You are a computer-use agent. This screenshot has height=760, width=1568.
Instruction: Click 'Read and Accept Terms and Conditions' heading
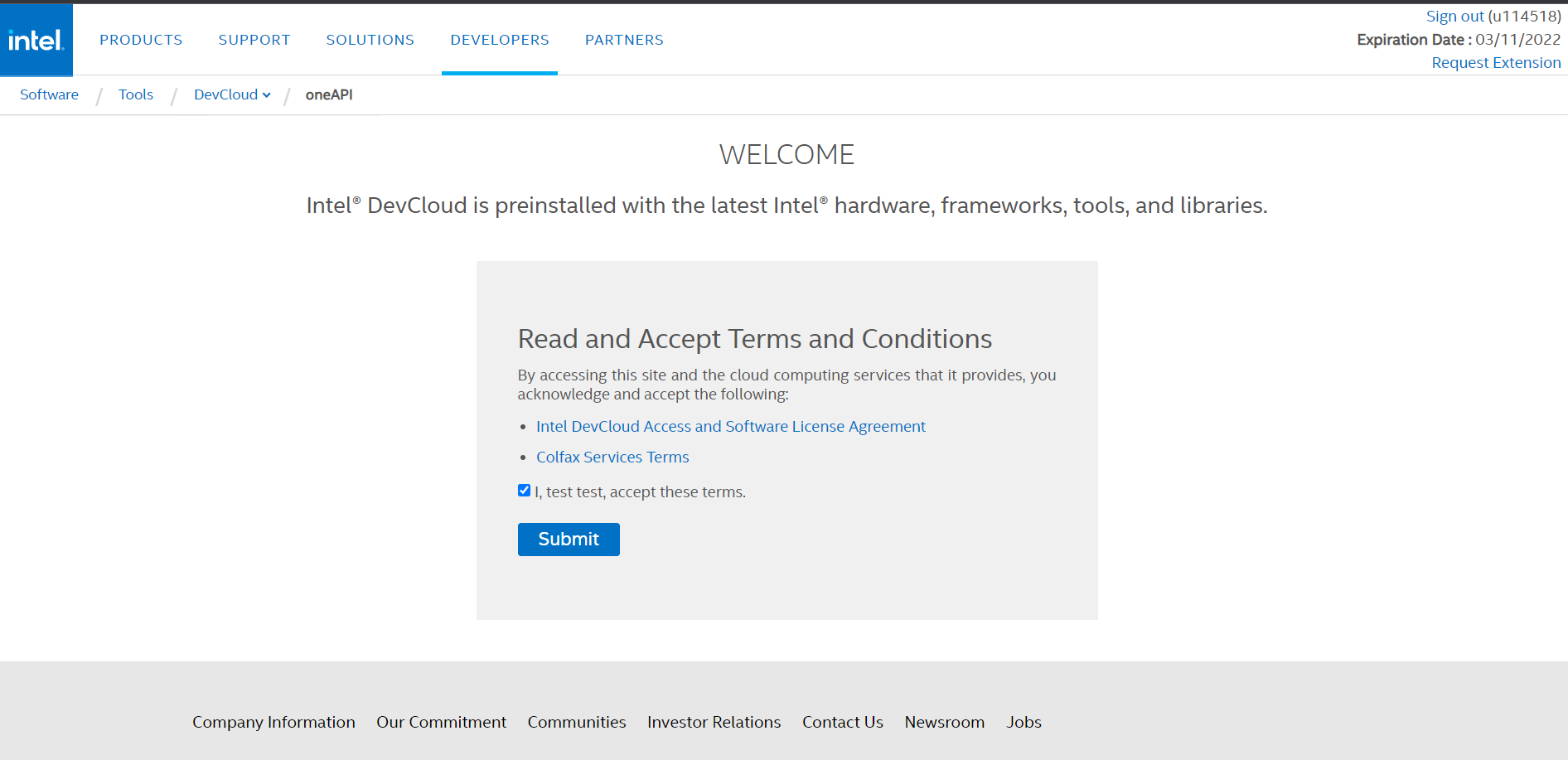coord(754,339)
